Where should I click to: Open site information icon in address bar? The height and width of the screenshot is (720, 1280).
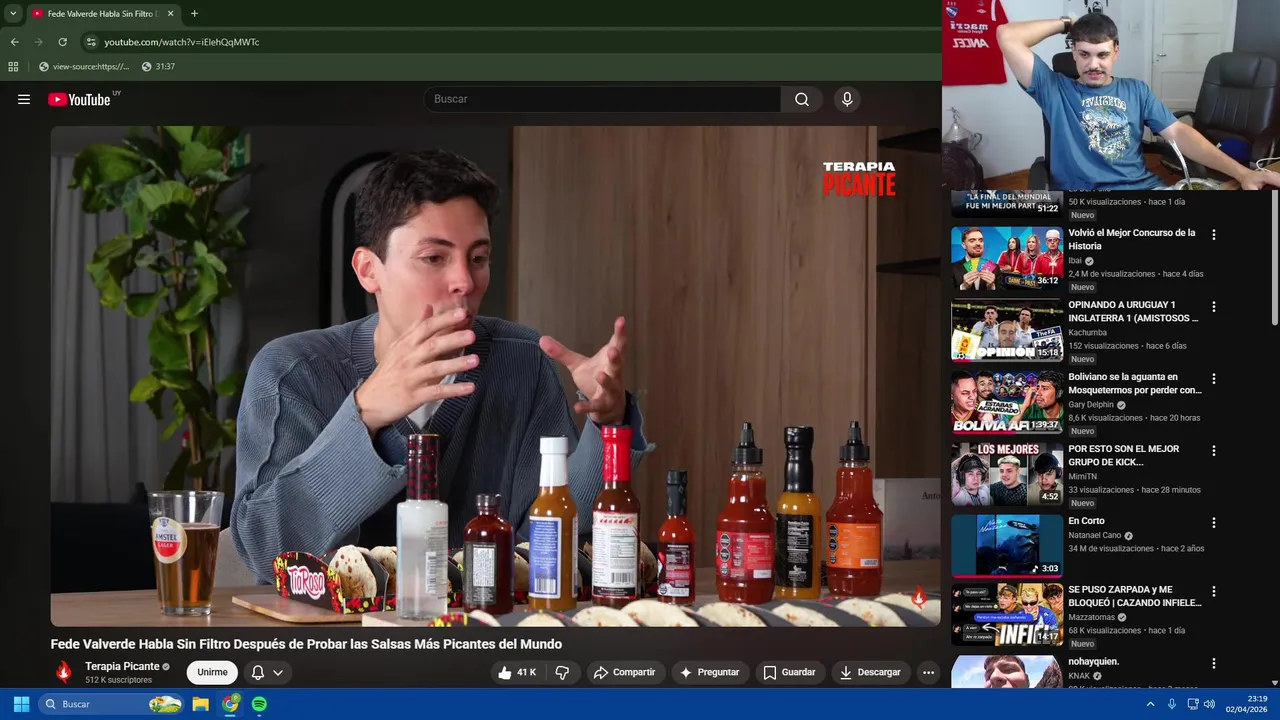pos(91,42)
